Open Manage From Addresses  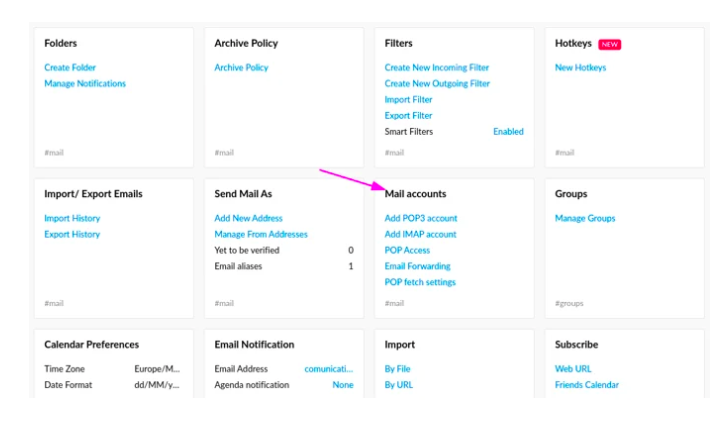[x=261, y=234]
